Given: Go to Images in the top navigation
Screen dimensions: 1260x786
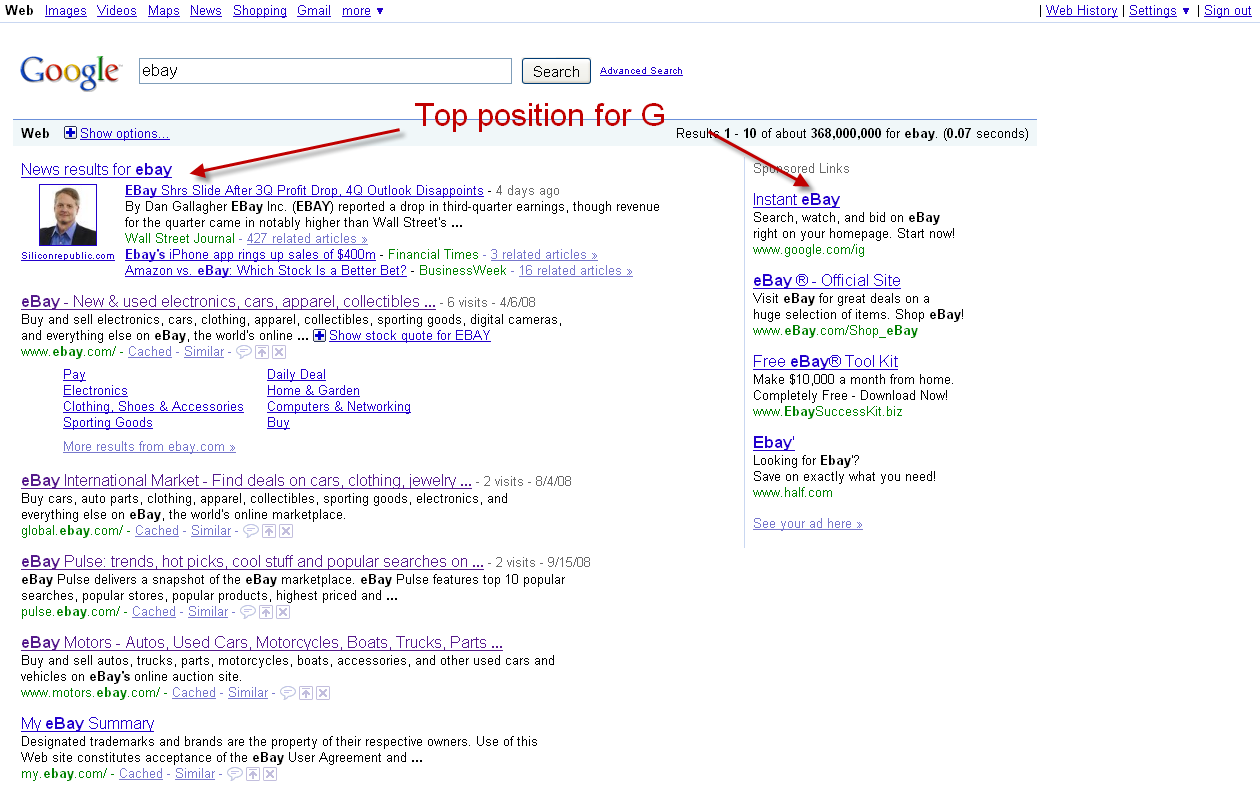Looking at the screenshot, I should [x=65, y=11].
